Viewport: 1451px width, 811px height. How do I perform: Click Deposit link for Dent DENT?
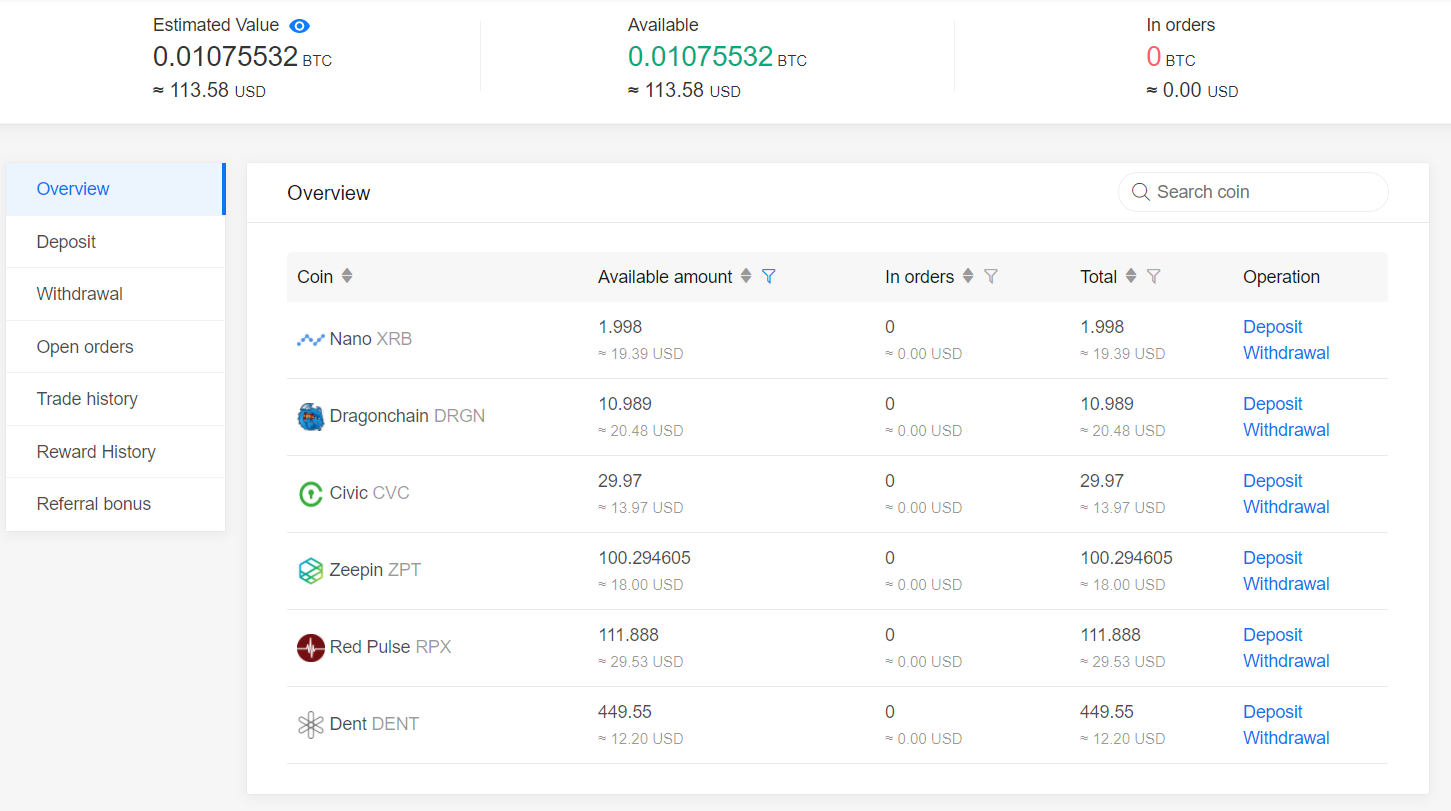(x=1272, y=712)
